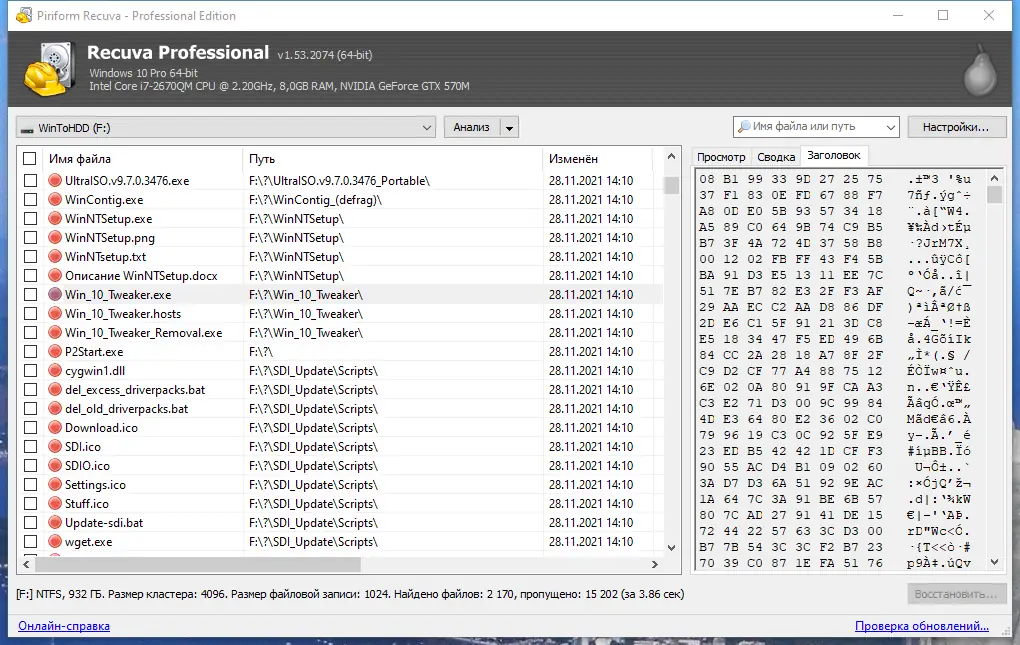Image resolution: width=1020 pixels, height=645 pixels.
Task: Click the hex view scroll-up arrow
Action: pyautogui.click(x=994, y=178)
